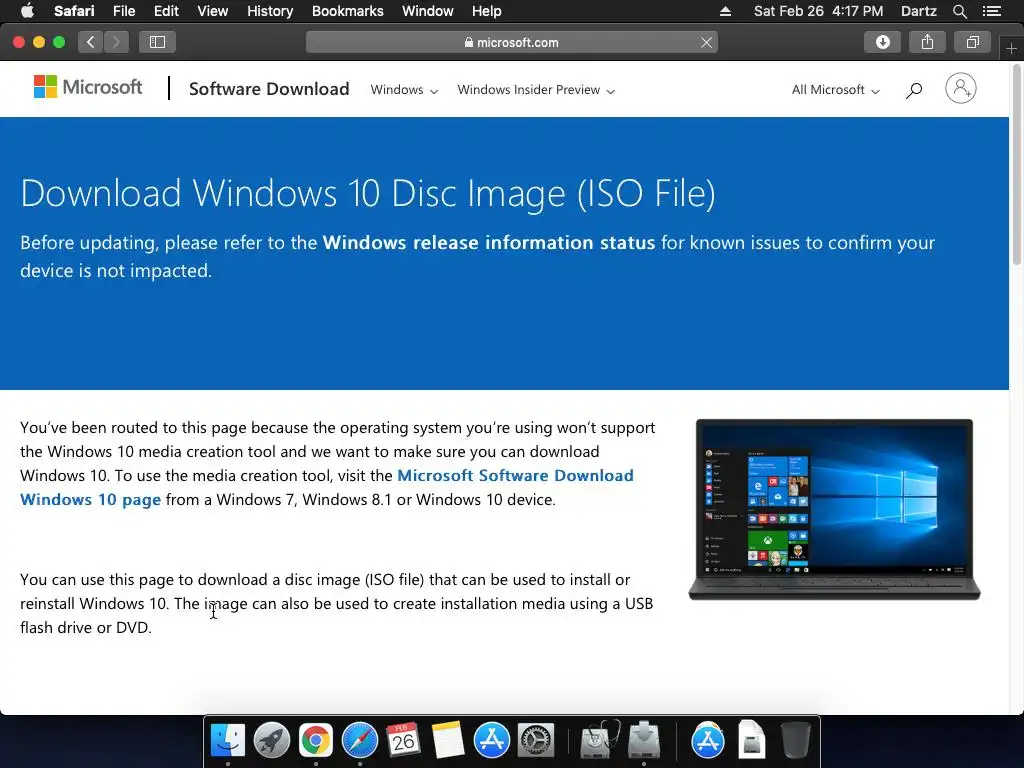Open the File menu

pyautogui.click(x=123, y=11)
